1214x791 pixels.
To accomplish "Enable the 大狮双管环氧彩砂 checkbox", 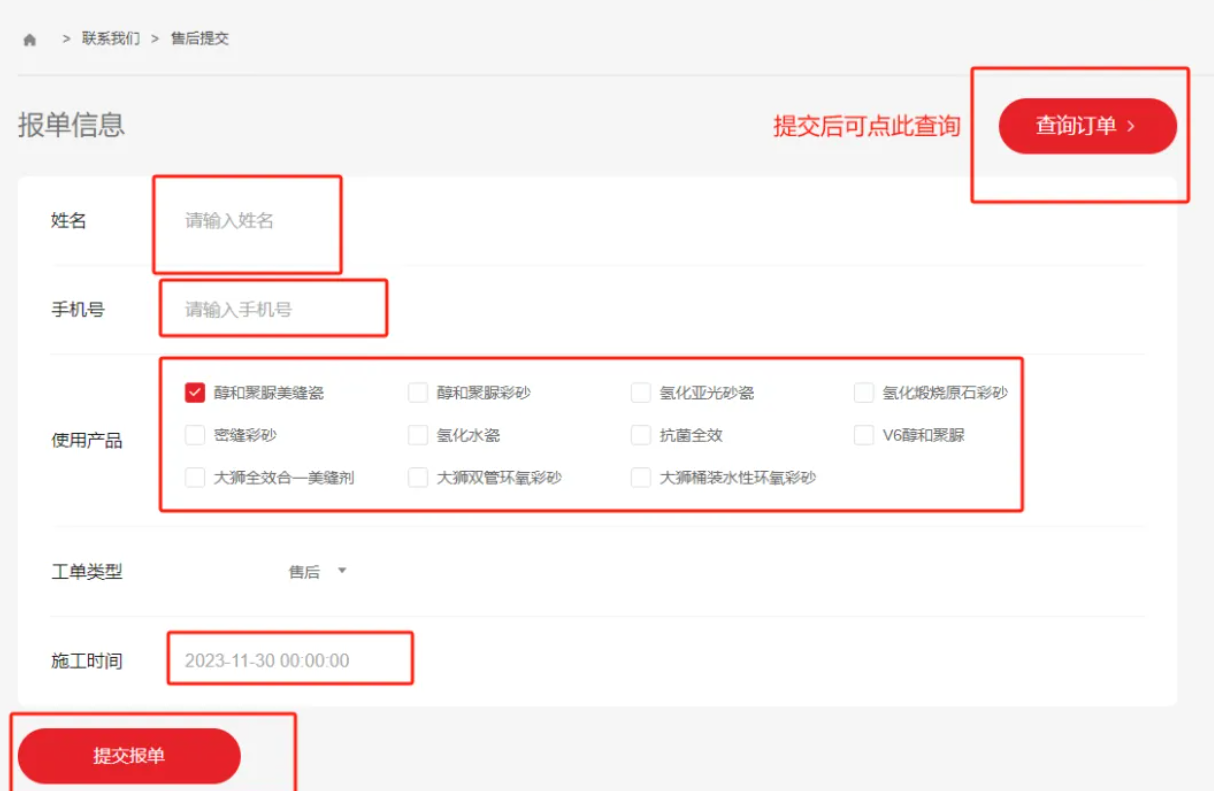I will click(418, 478).
